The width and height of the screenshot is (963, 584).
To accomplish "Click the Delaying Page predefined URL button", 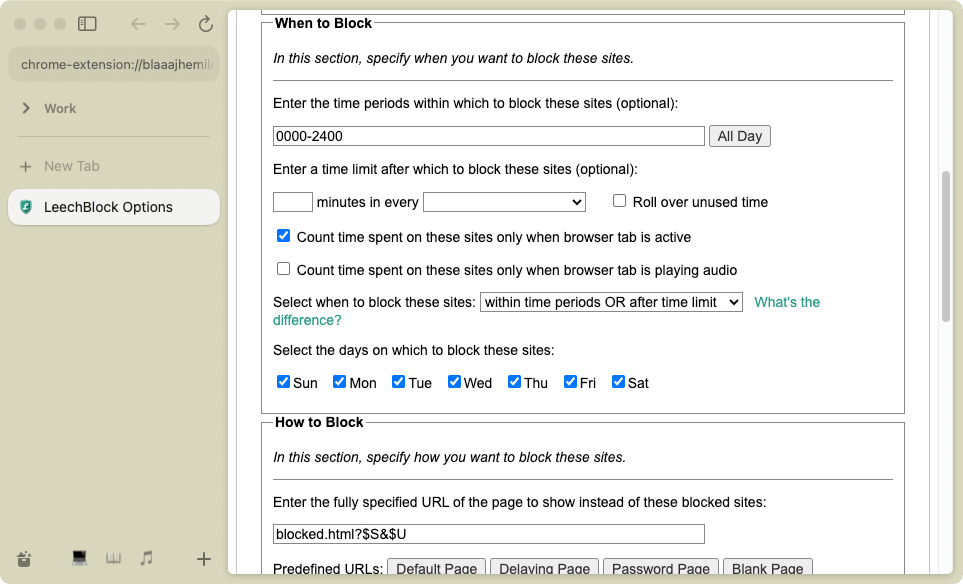I will pyautogui.click(x=544, y=568).
